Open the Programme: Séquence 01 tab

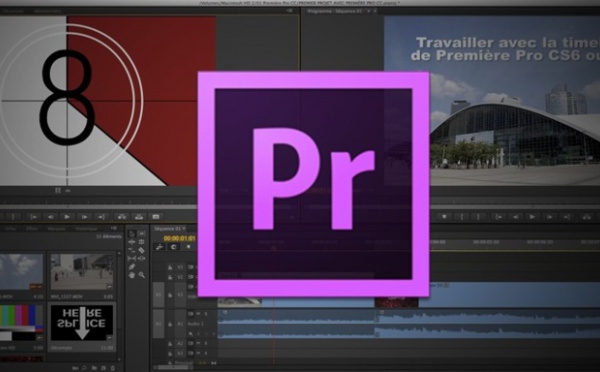pyautogui.click(x=335, y=11)
